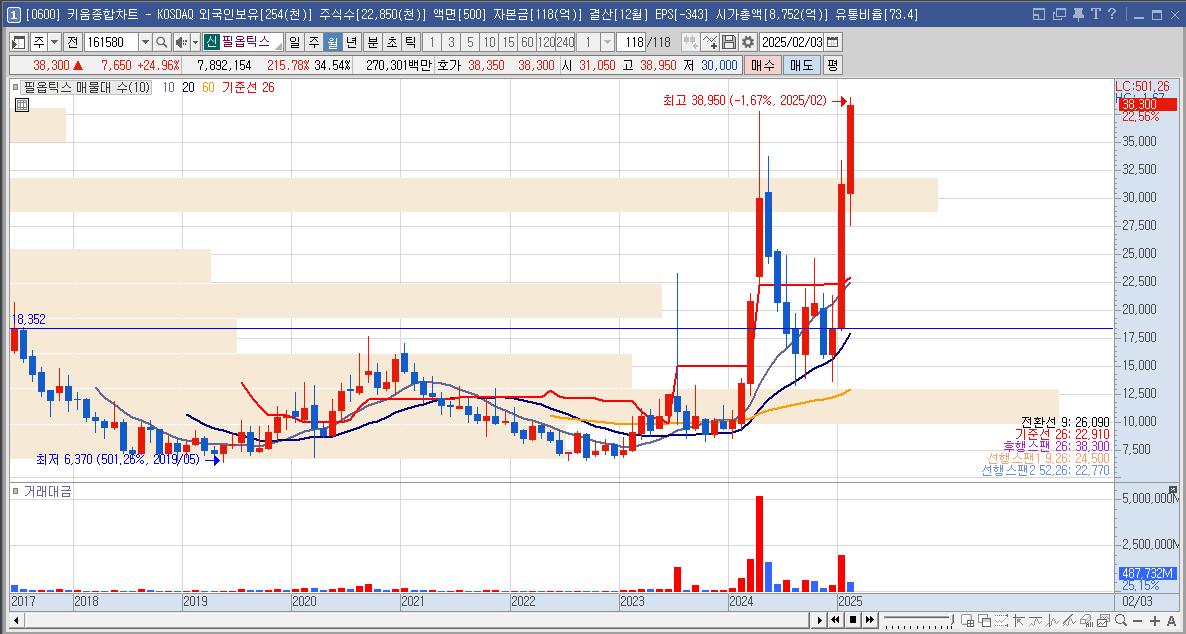
Task: Switch chart to 틱 (tick) period
Action: [410, 42]
